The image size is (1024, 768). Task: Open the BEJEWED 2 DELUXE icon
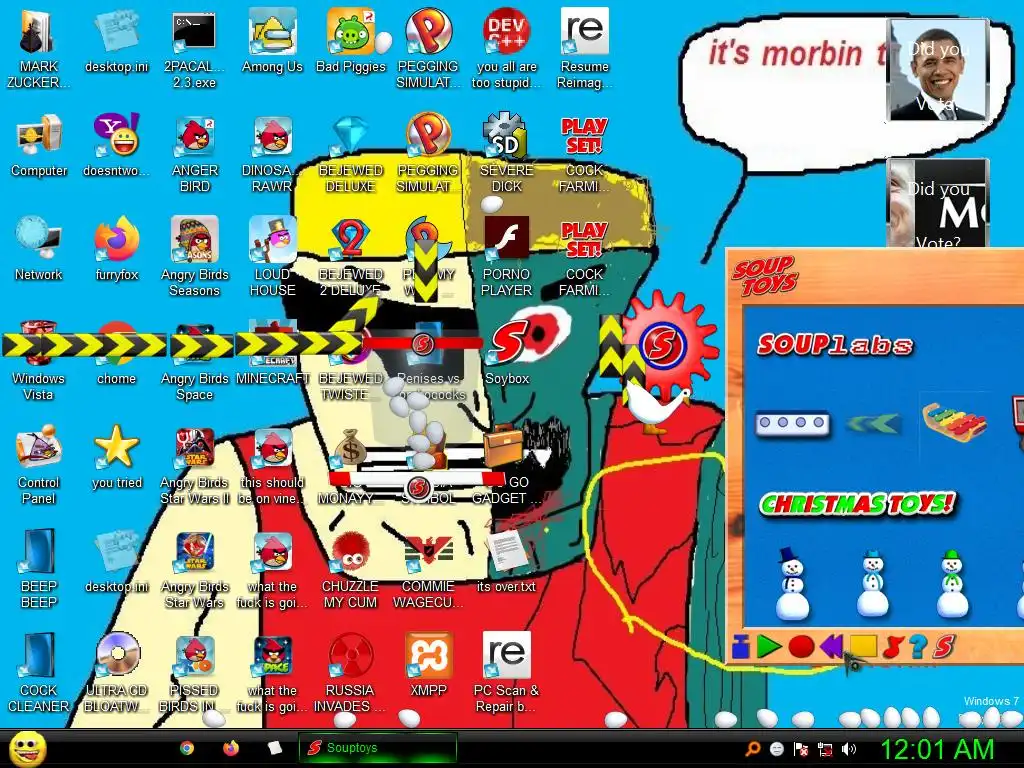point(351,257)
